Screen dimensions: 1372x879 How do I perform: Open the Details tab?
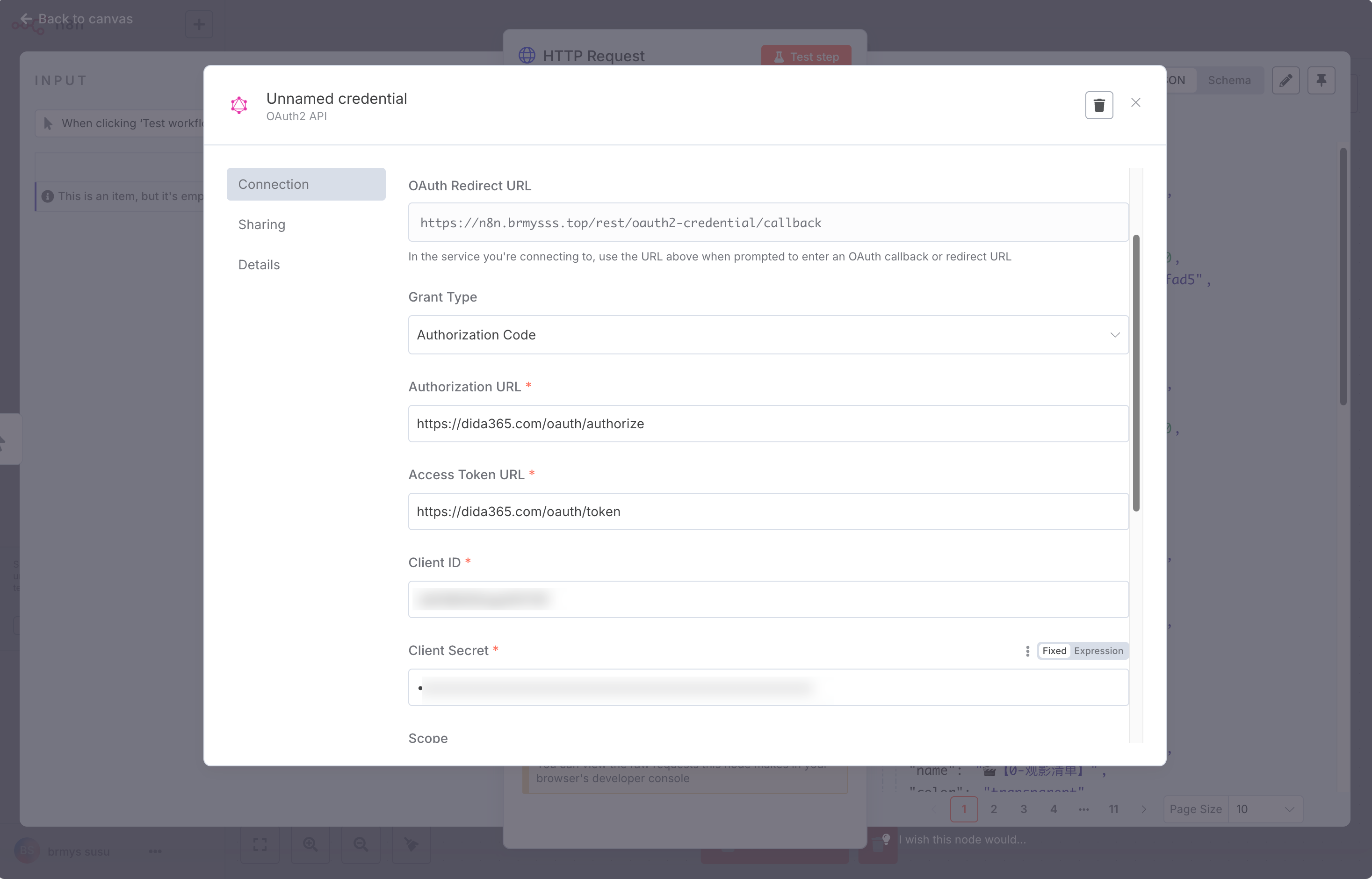tap(259, 264)
